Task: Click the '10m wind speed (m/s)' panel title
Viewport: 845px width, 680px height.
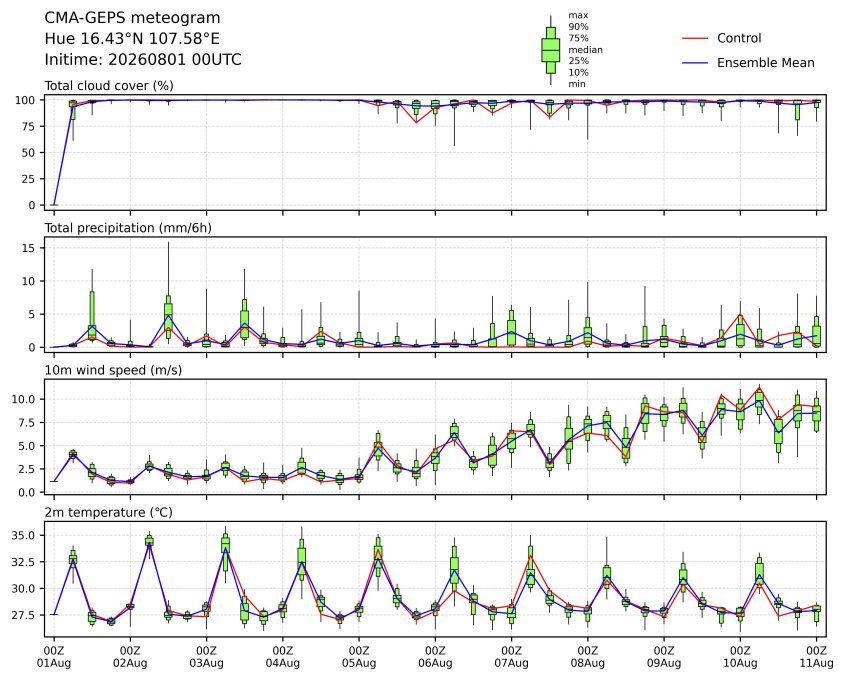Action: pyautogui.click(x=113, y=370)
